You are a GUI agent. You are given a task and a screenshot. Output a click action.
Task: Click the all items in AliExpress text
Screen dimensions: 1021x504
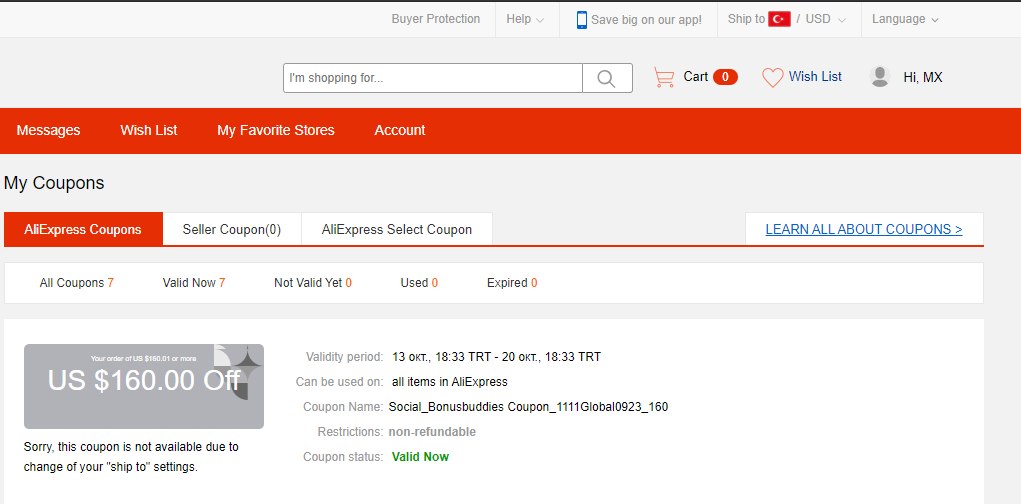coord(449,382)
